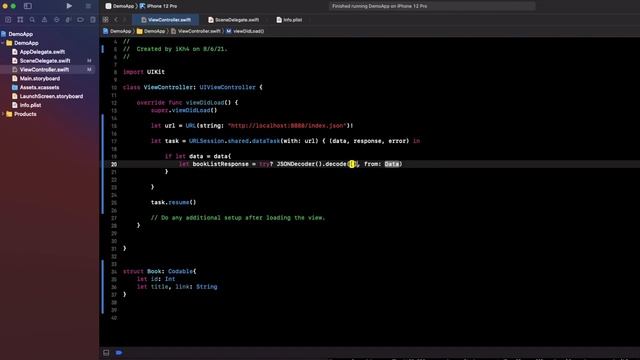Click the URL string literal on line 15

(287, 126)
